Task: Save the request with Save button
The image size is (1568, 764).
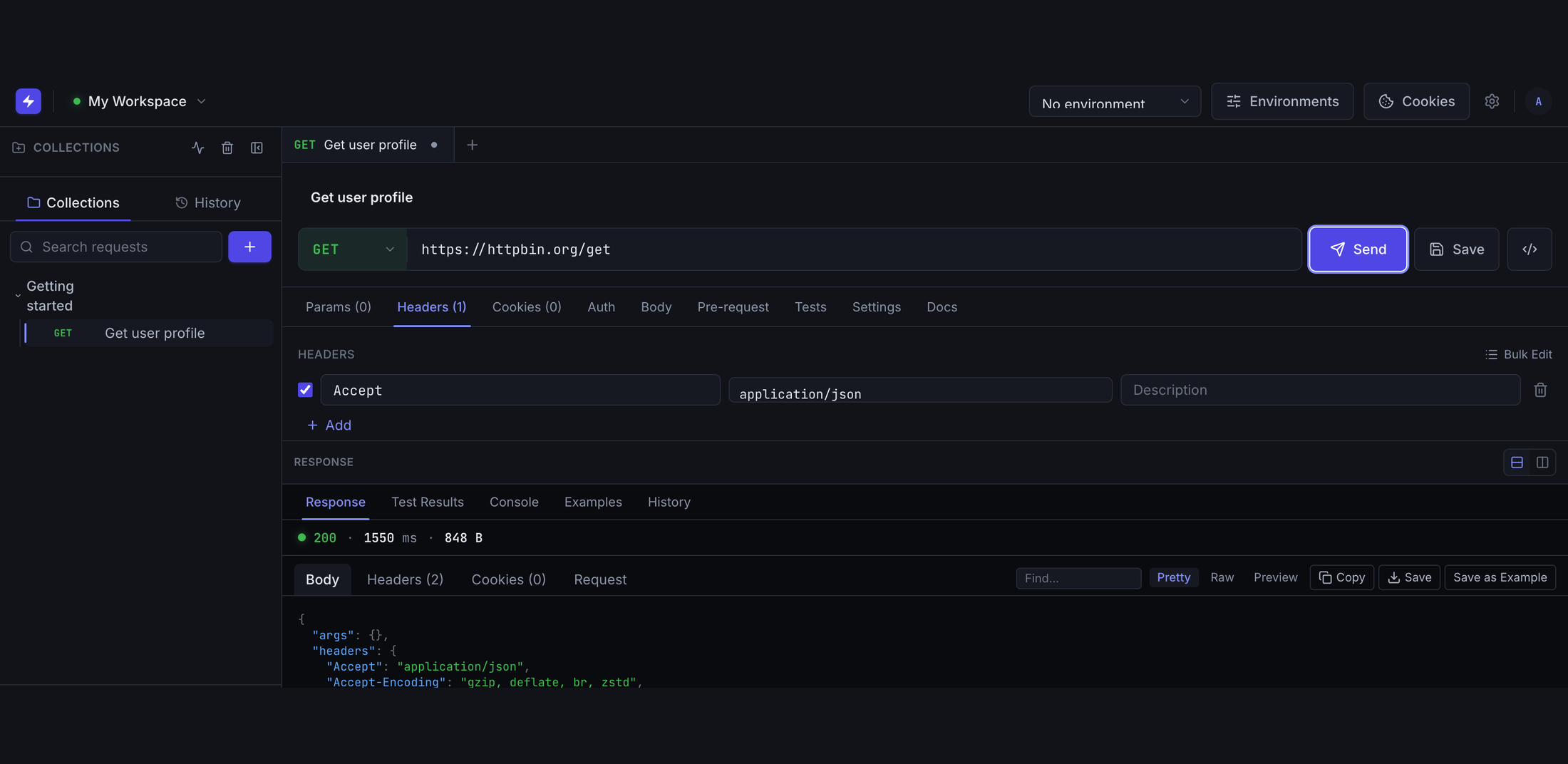Action: [1456, 249]
